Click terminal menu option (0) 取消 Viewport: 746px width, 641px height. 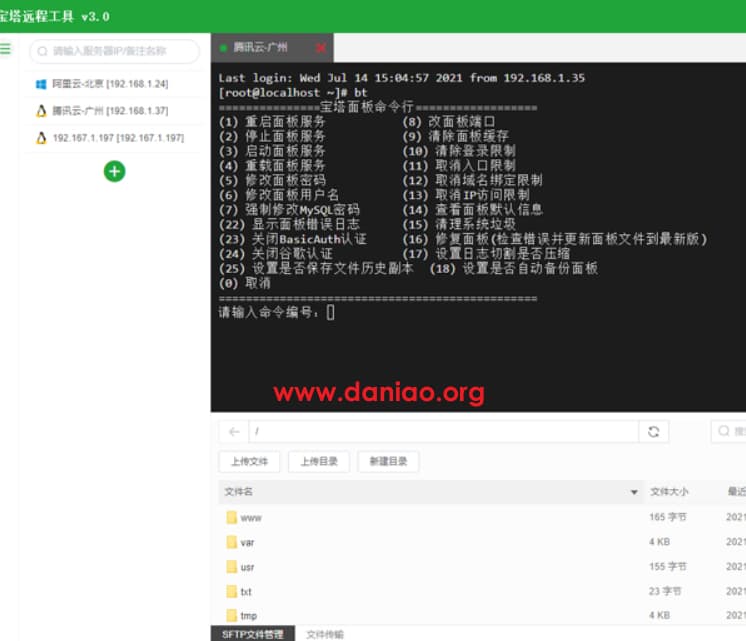point(245,283)
